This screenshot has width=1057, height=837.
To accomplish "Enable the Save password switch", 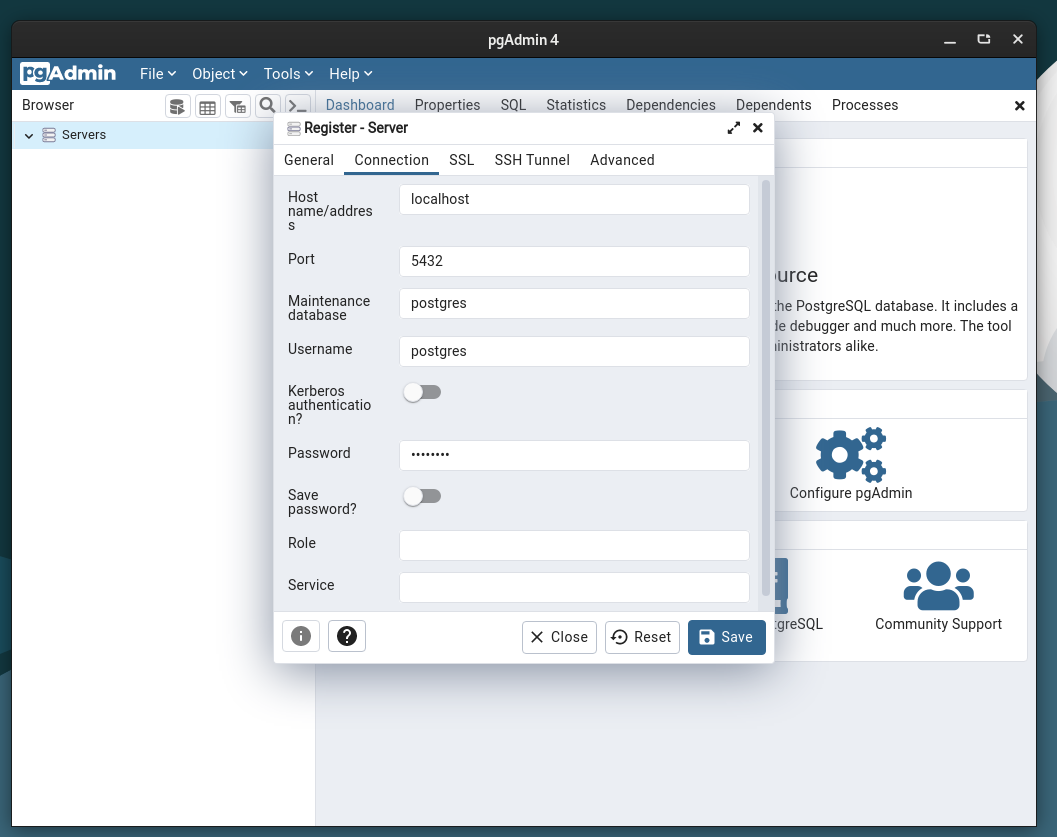I will tap(423, 497).
